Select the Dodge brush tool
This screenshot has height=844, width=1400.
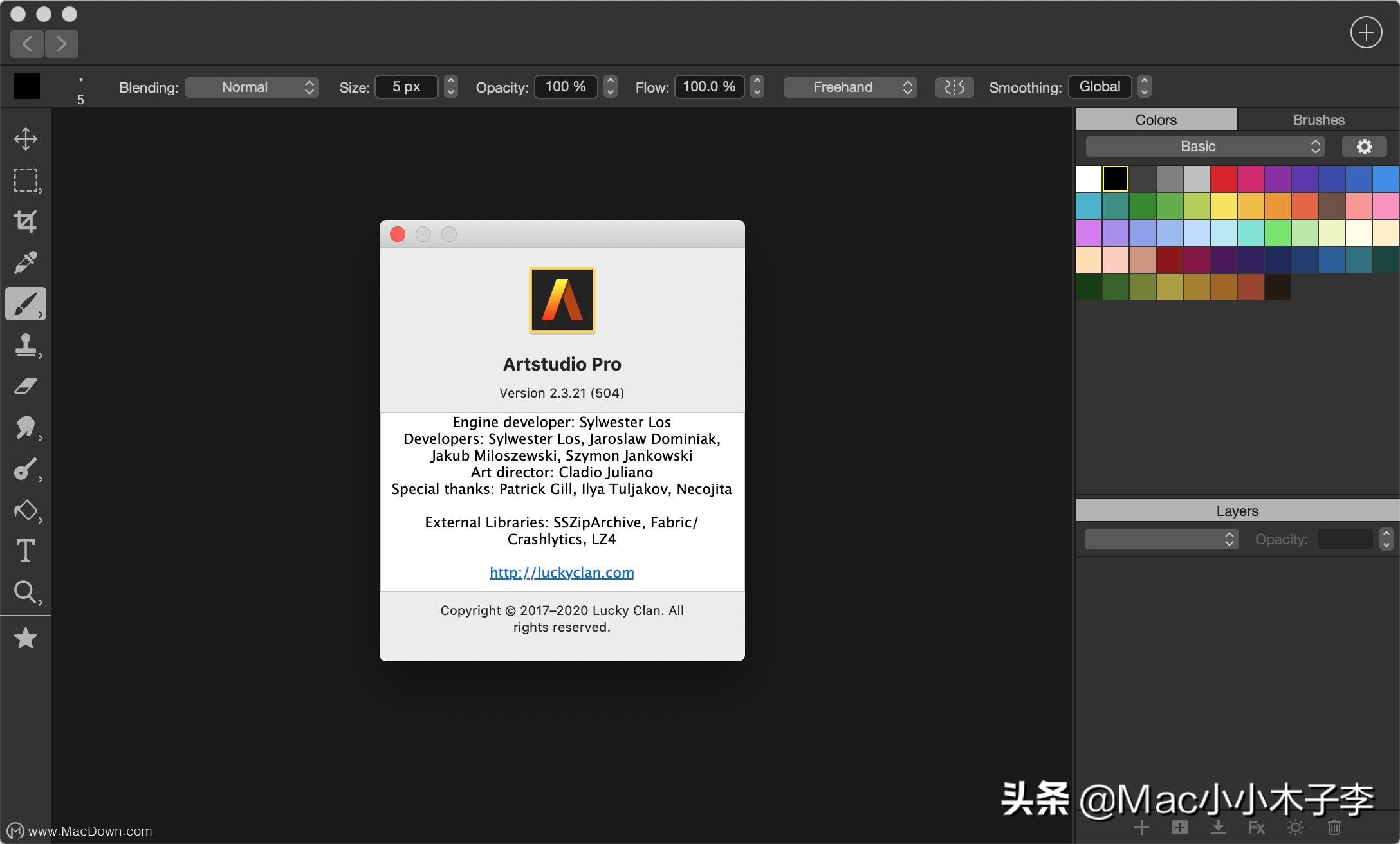coord(27,470)
